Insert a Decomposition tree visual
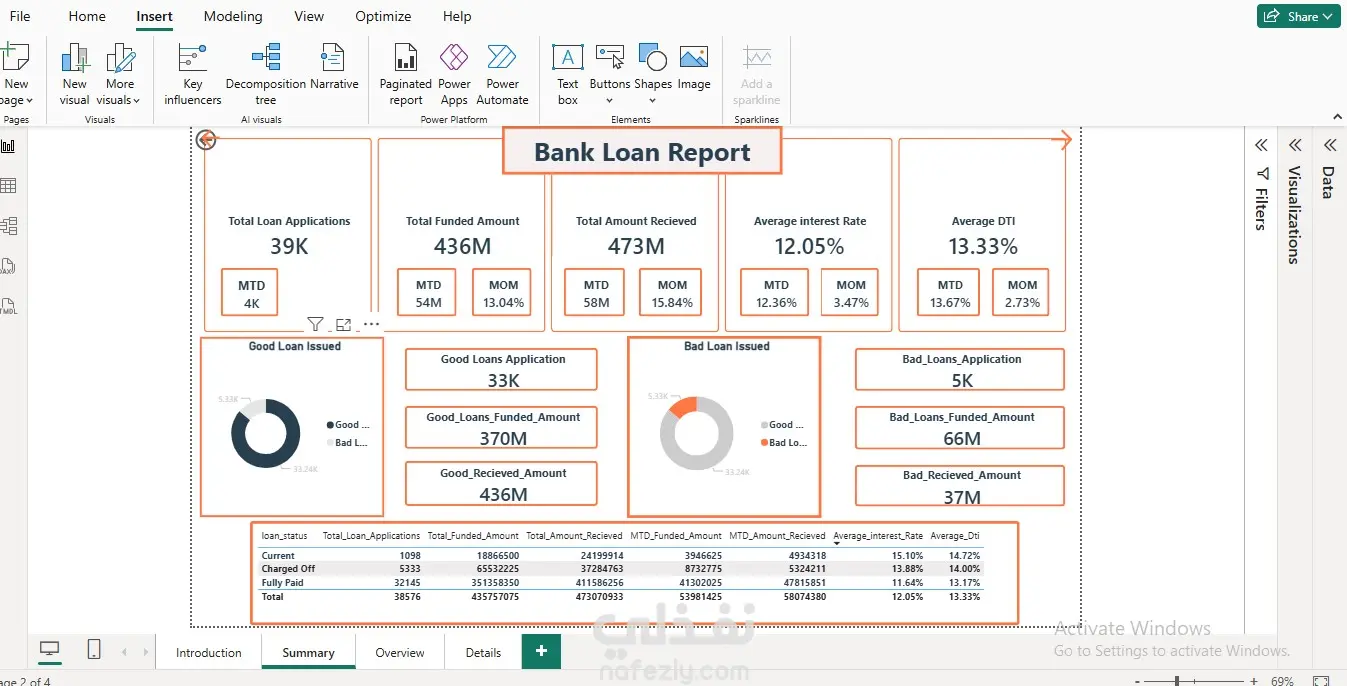The width and height of the screenshot is (1347, 686). pyautogui.click(x=266, y=73)
